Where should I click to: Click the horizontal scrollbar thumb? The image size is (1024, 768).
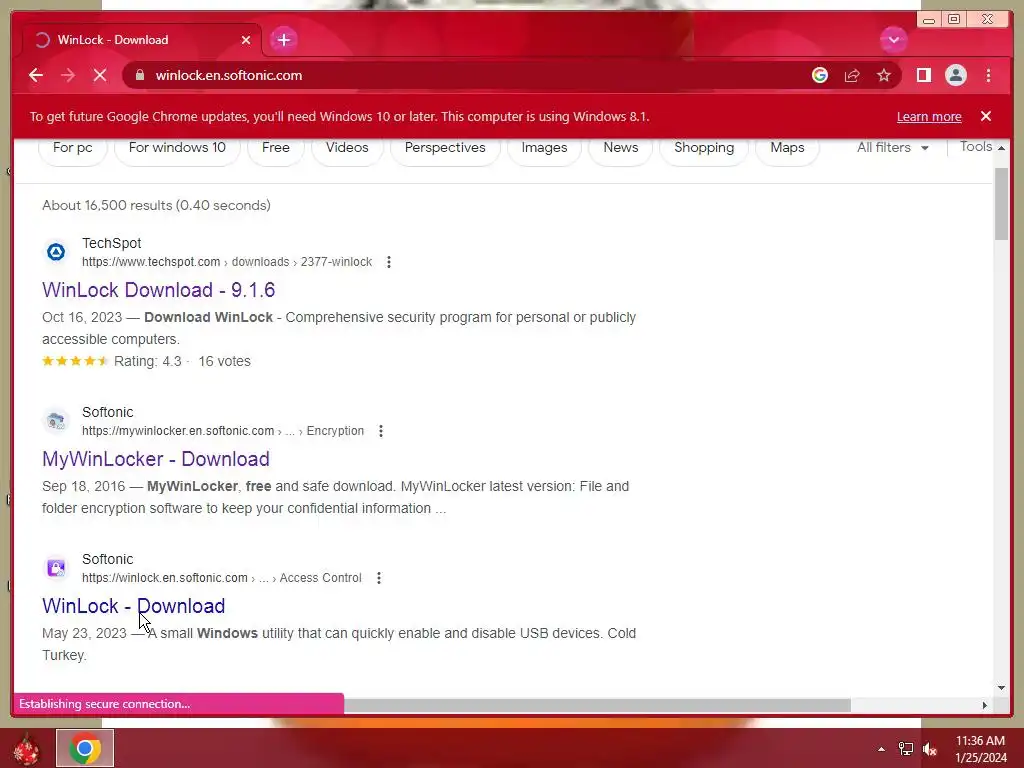click(x=597, y=705)
